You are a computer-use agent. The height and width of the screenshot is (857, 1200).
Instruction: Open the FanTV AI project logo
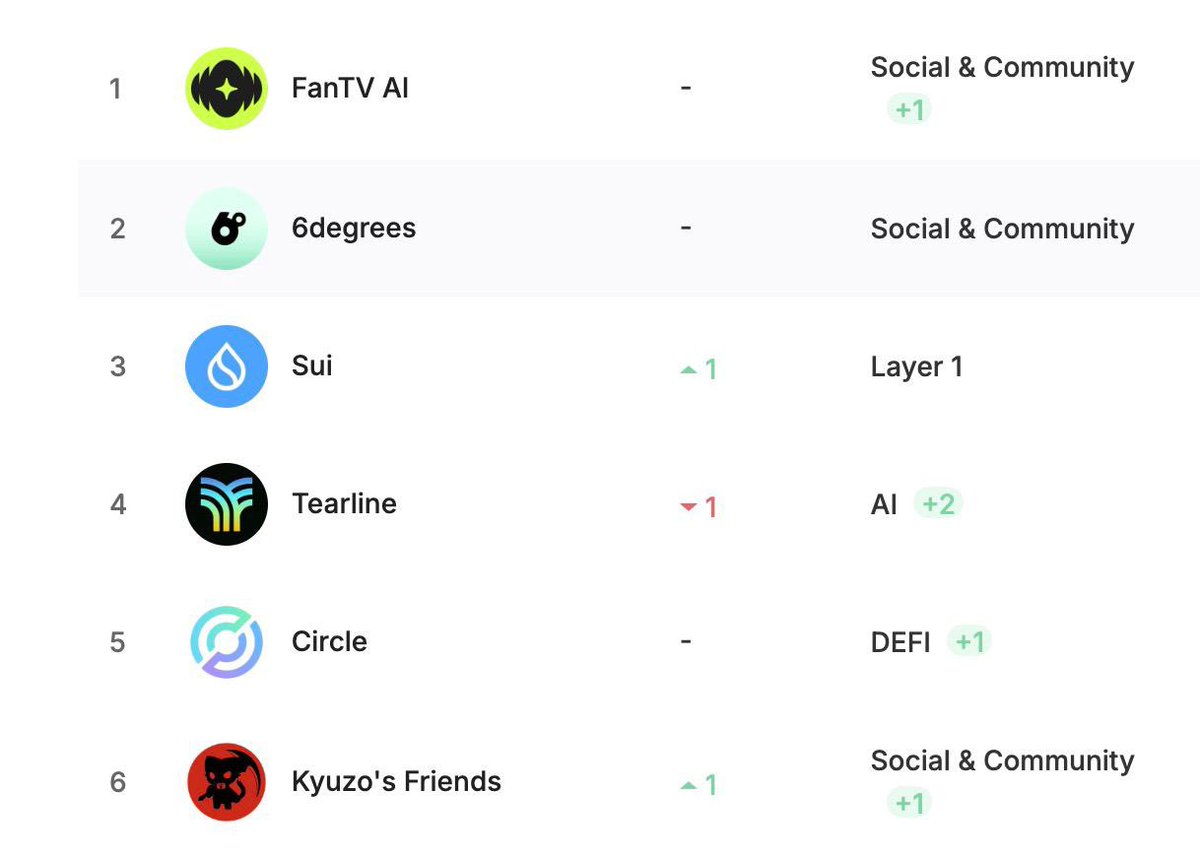coord(227,89)
